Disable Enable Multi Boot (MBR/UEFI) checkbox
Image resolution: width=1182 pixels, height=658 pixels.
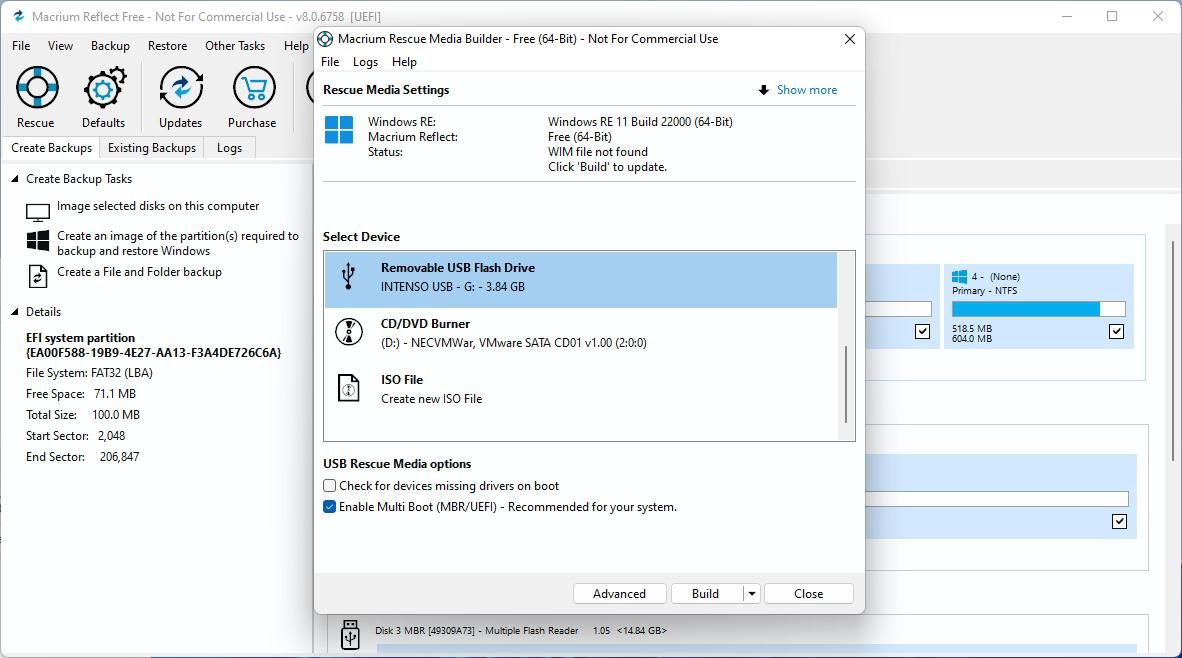[329, 507]
